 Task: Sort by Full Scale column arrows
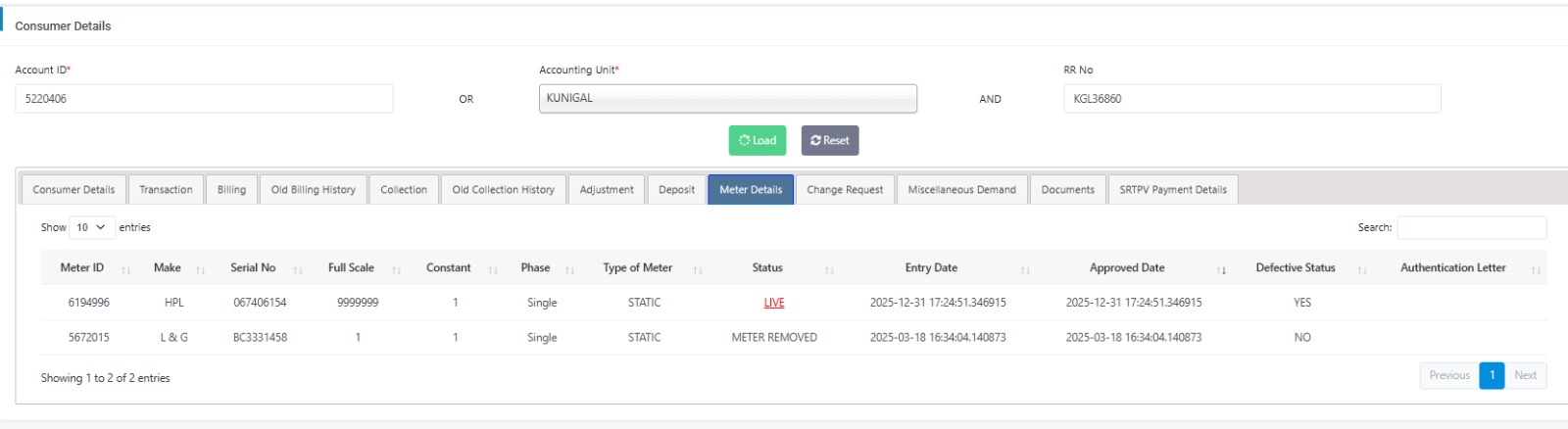pos(396,269)
